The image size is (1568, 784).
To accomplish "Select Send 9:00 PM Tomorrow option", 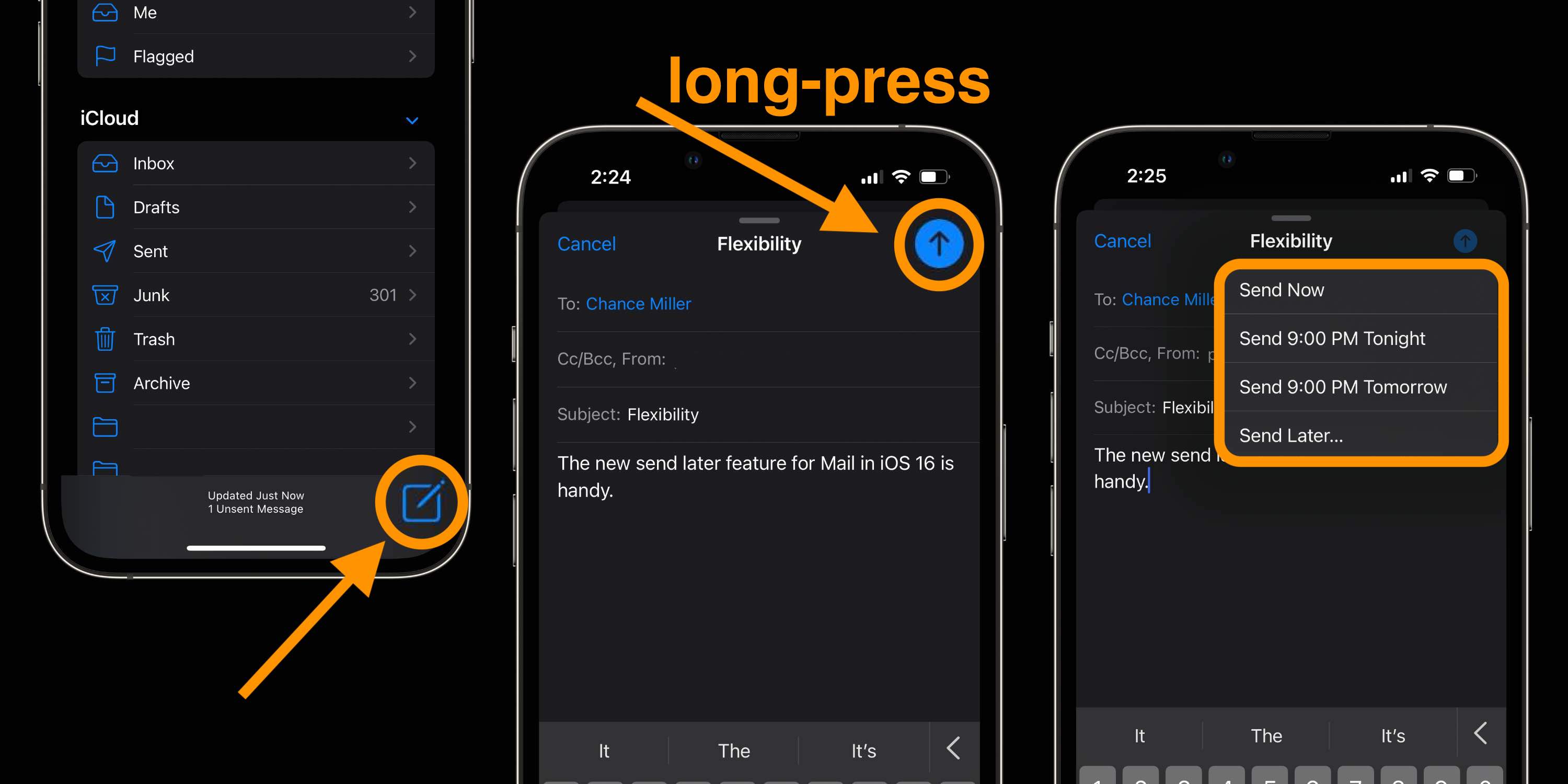I will [1343, 386].
